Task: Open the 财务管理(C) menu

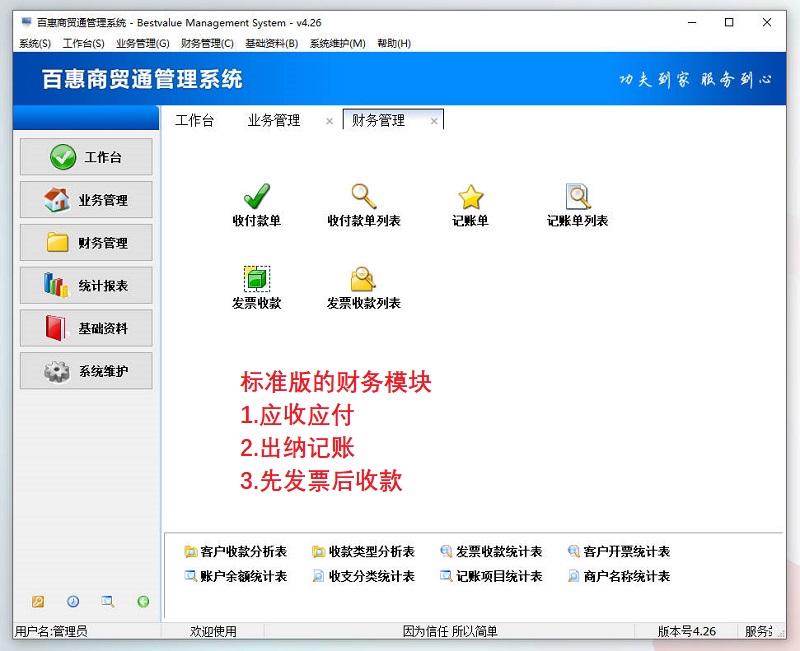Action: [208, 43]
